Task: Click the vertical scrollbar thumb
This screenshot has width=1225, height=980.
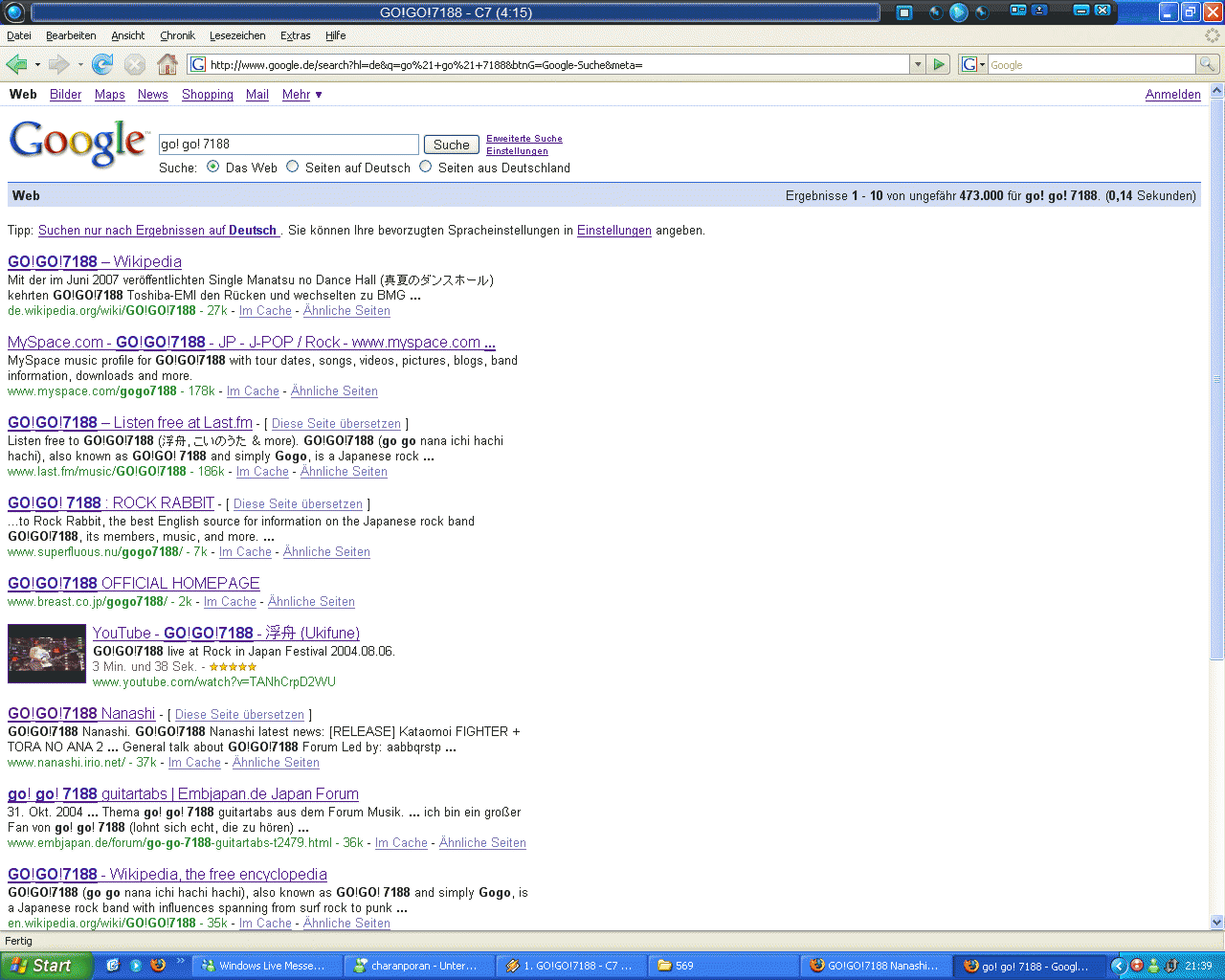Action: click(1217, 380)
